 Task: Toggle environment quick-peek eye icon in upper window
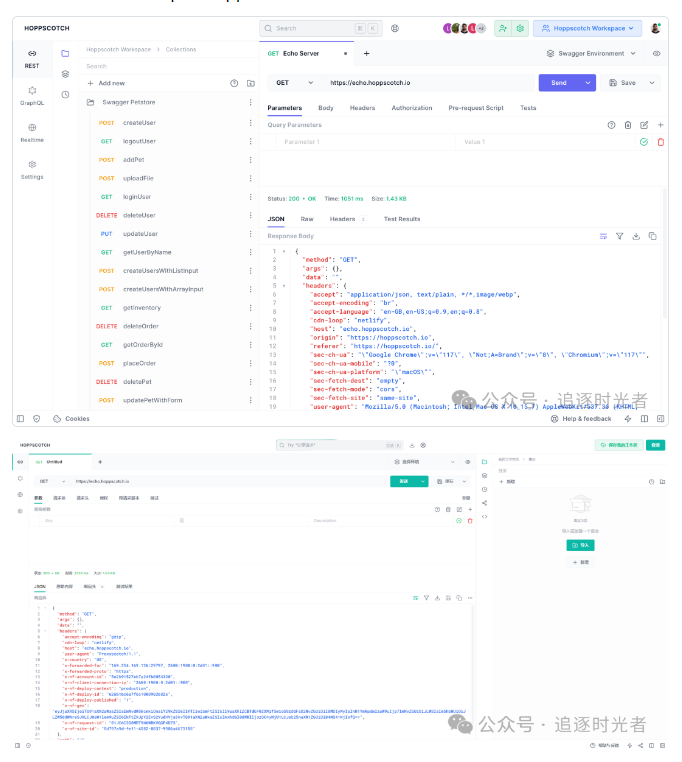tap(656, 53)
